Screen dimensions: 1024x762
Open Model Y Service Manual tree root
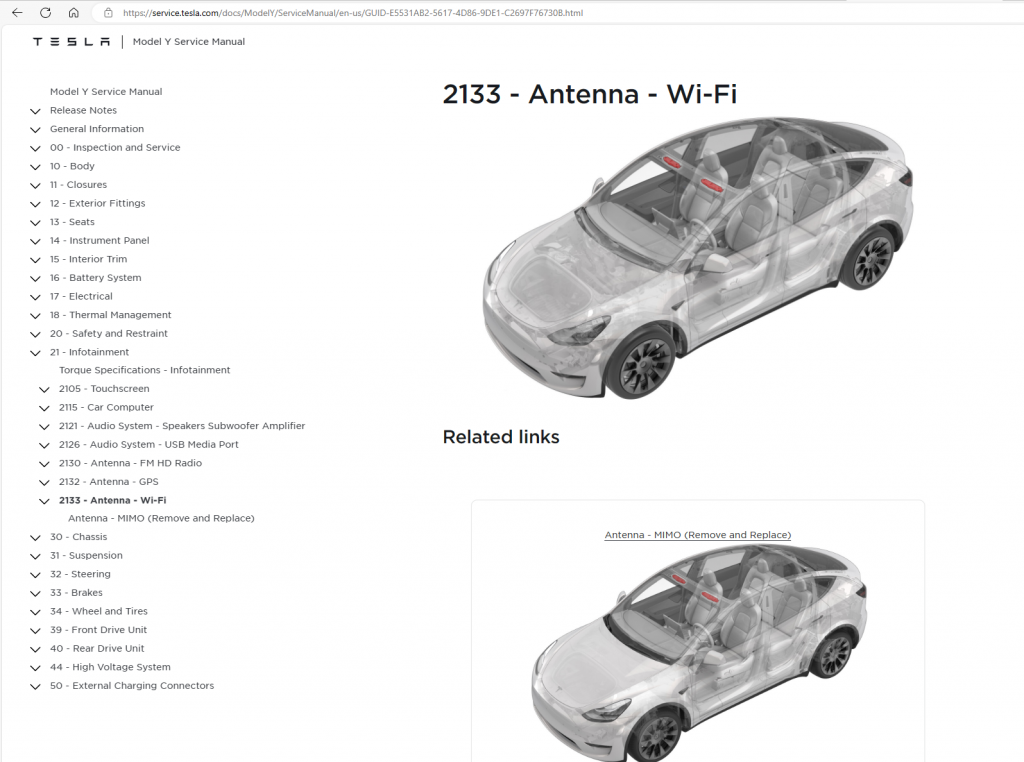pos(106,91)
